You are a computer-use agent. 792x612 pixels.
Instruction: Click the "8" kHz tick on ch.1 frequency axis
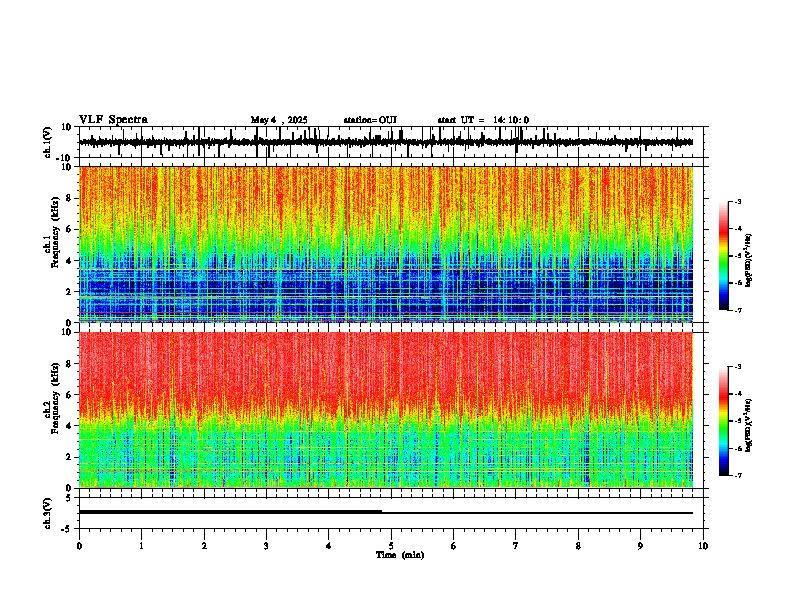[x=70, y=198]
